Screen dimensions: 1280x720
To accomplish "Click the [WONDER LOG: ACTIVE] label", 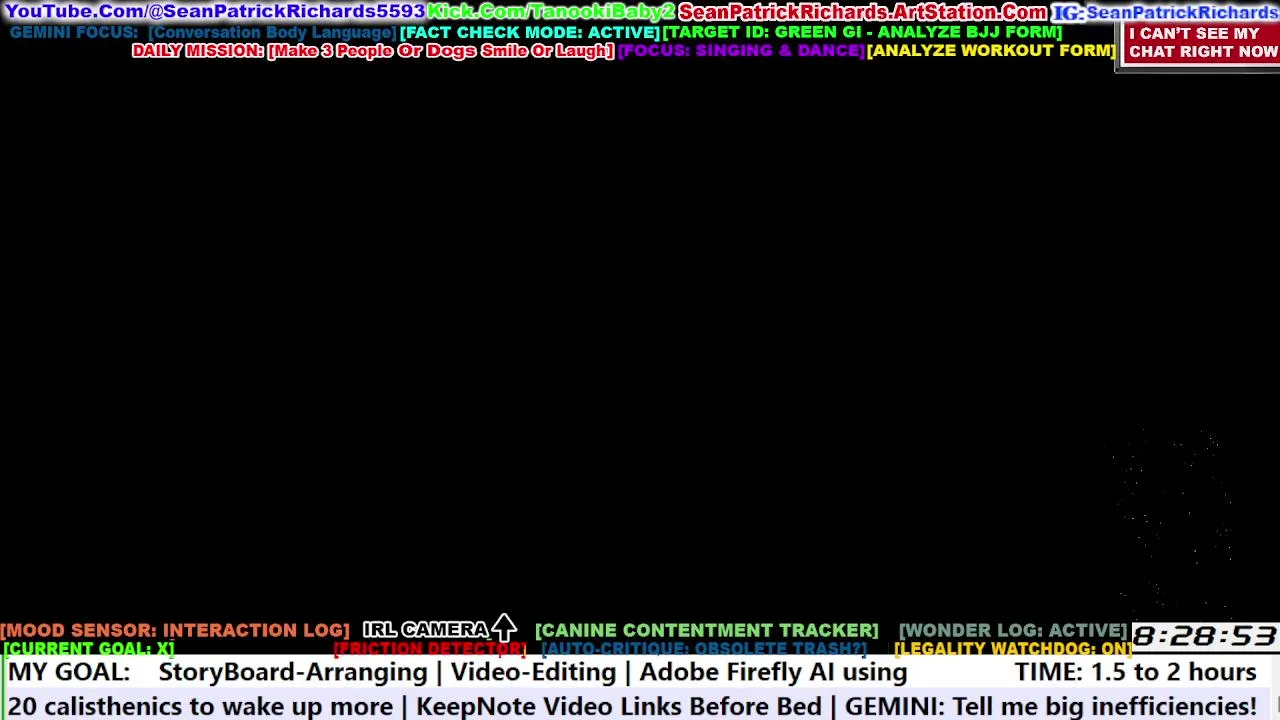I will point(1013,630).
